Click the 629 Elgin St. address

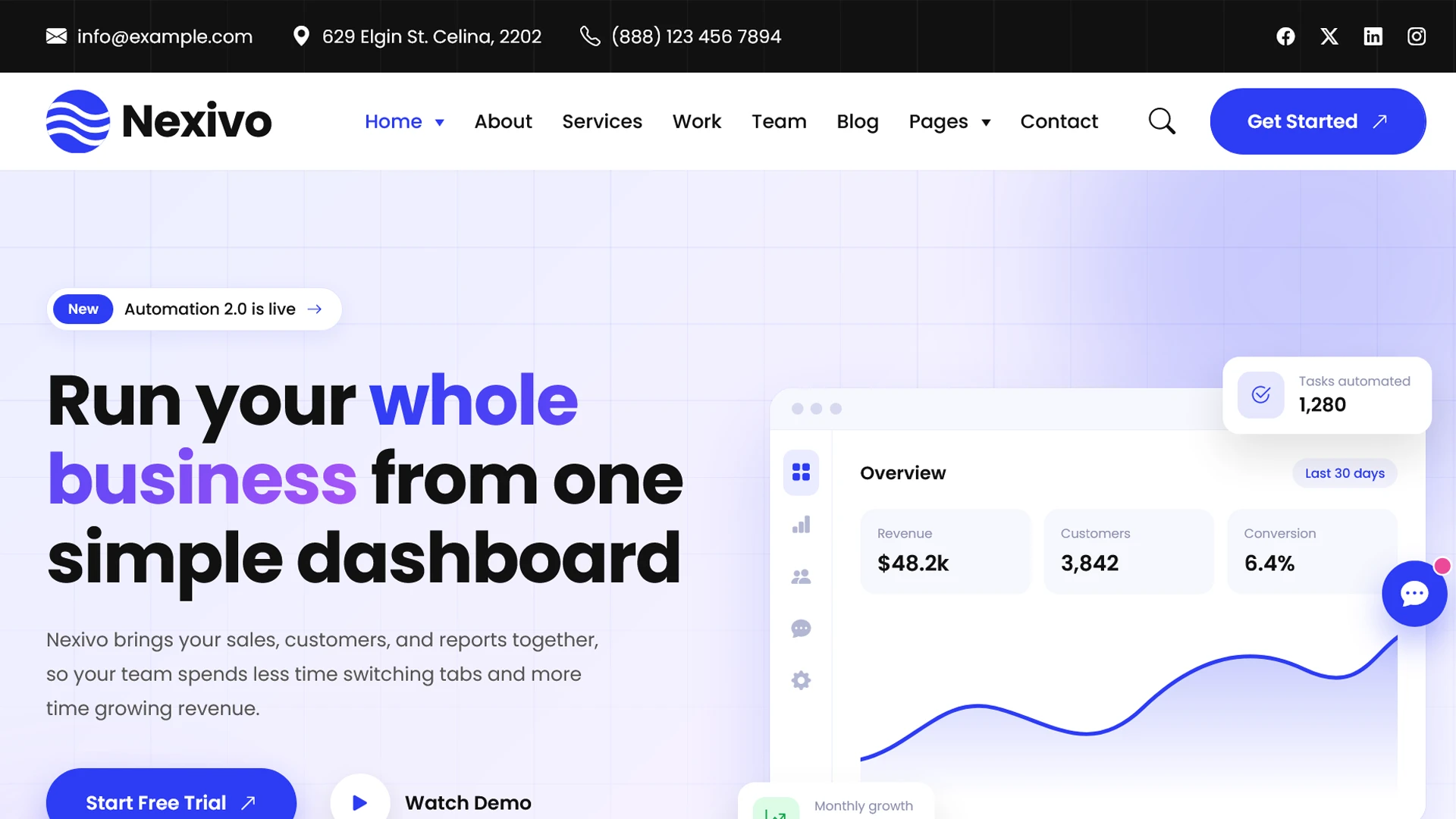(x=431, y=36)
